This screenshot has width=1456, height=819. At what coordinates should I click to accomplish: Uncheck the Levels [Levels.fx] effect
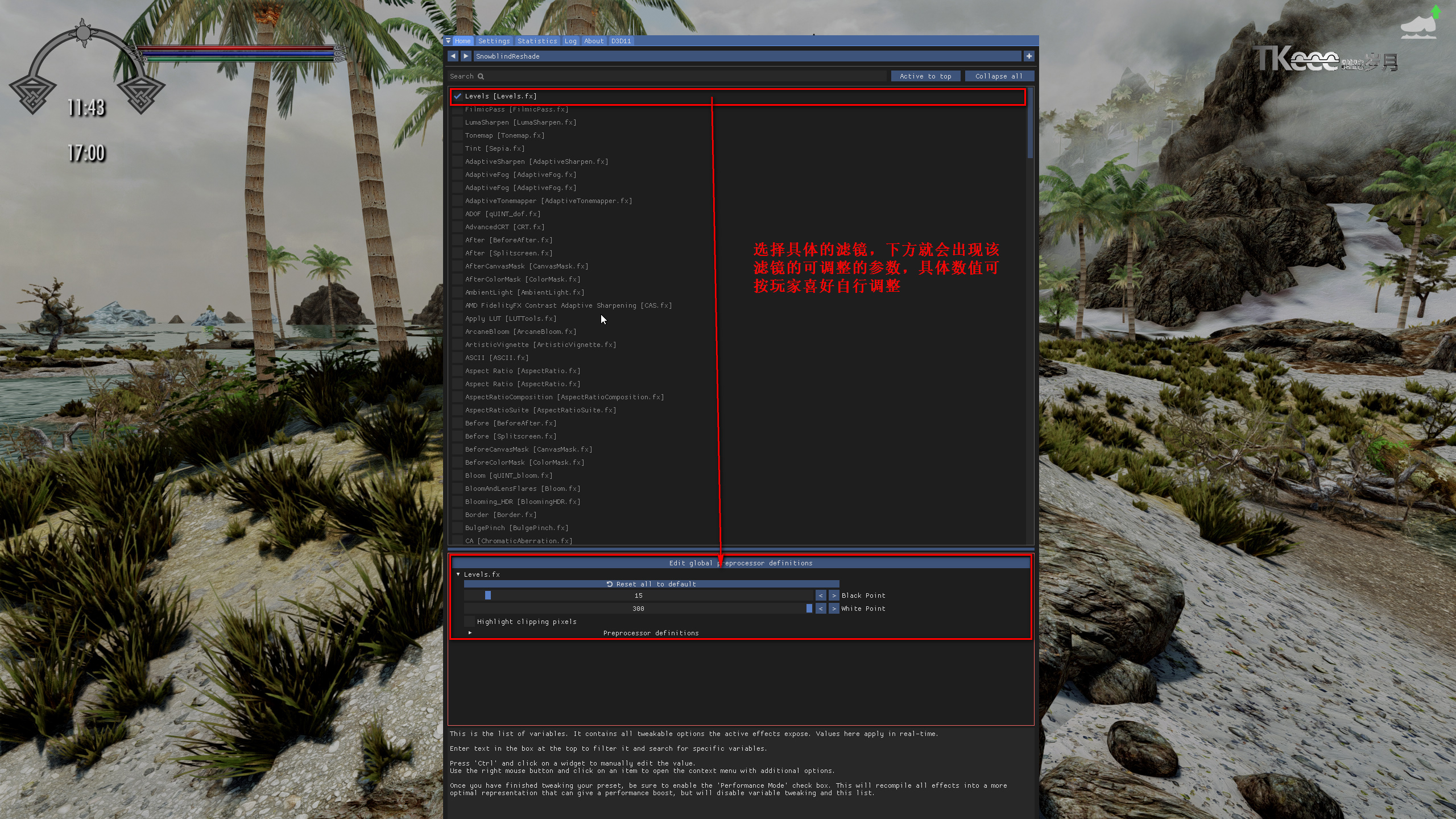(x=458, y=96)
